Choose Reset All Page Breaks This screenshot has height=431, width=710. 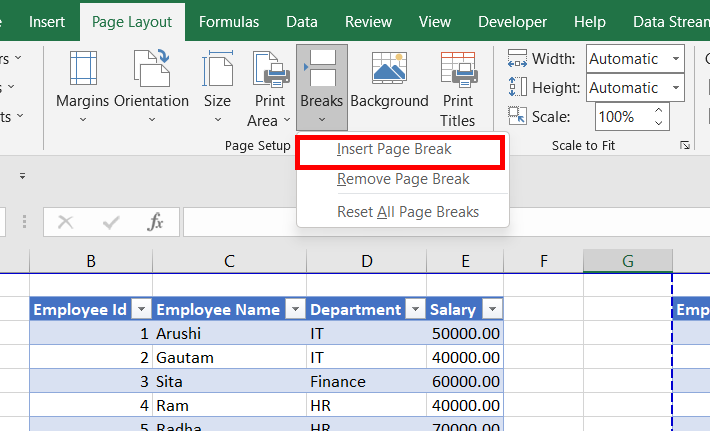pyautogui.click(x=407, y=212)
